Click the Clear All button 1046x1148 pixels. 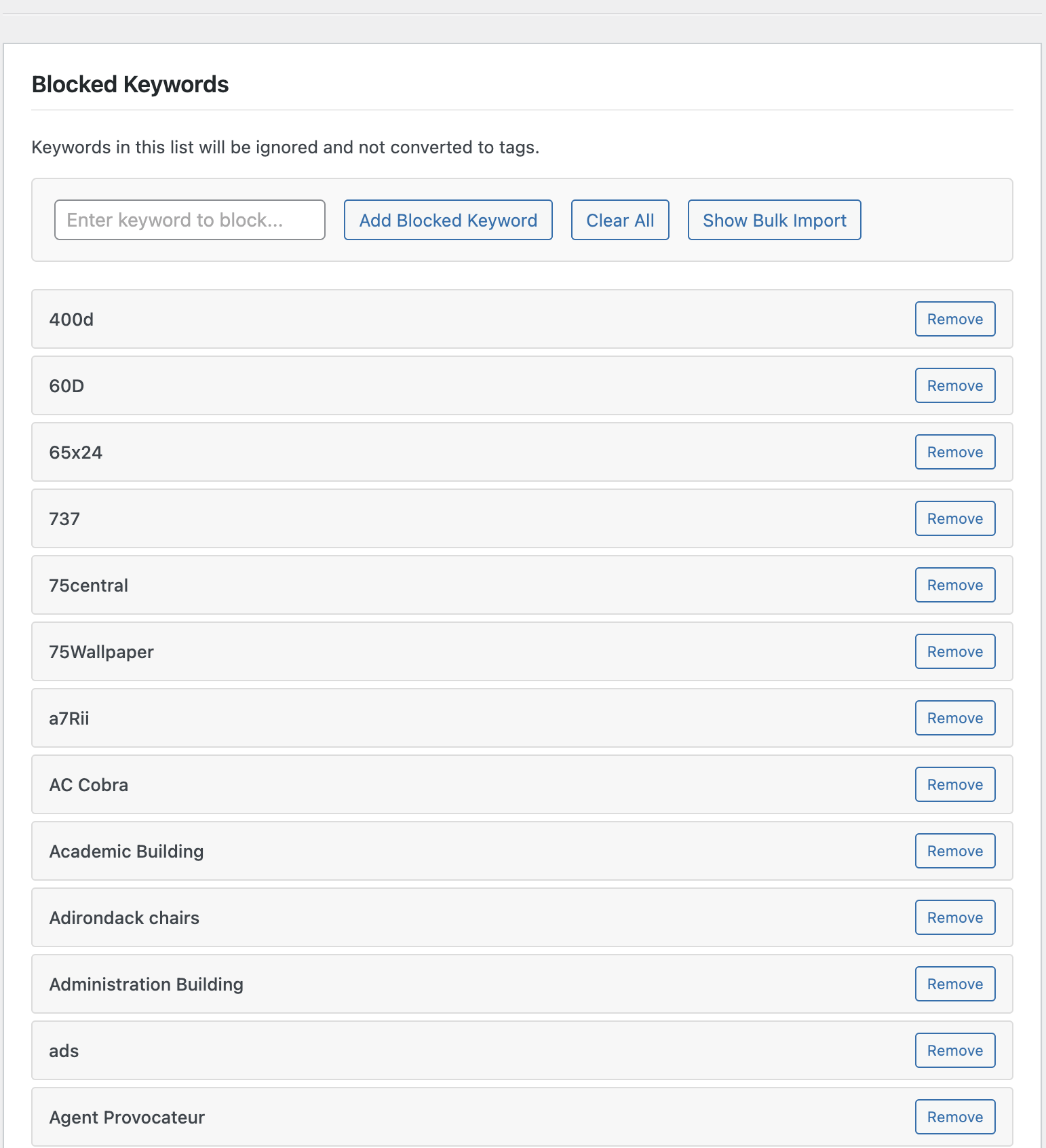click(x=619, y=220)
